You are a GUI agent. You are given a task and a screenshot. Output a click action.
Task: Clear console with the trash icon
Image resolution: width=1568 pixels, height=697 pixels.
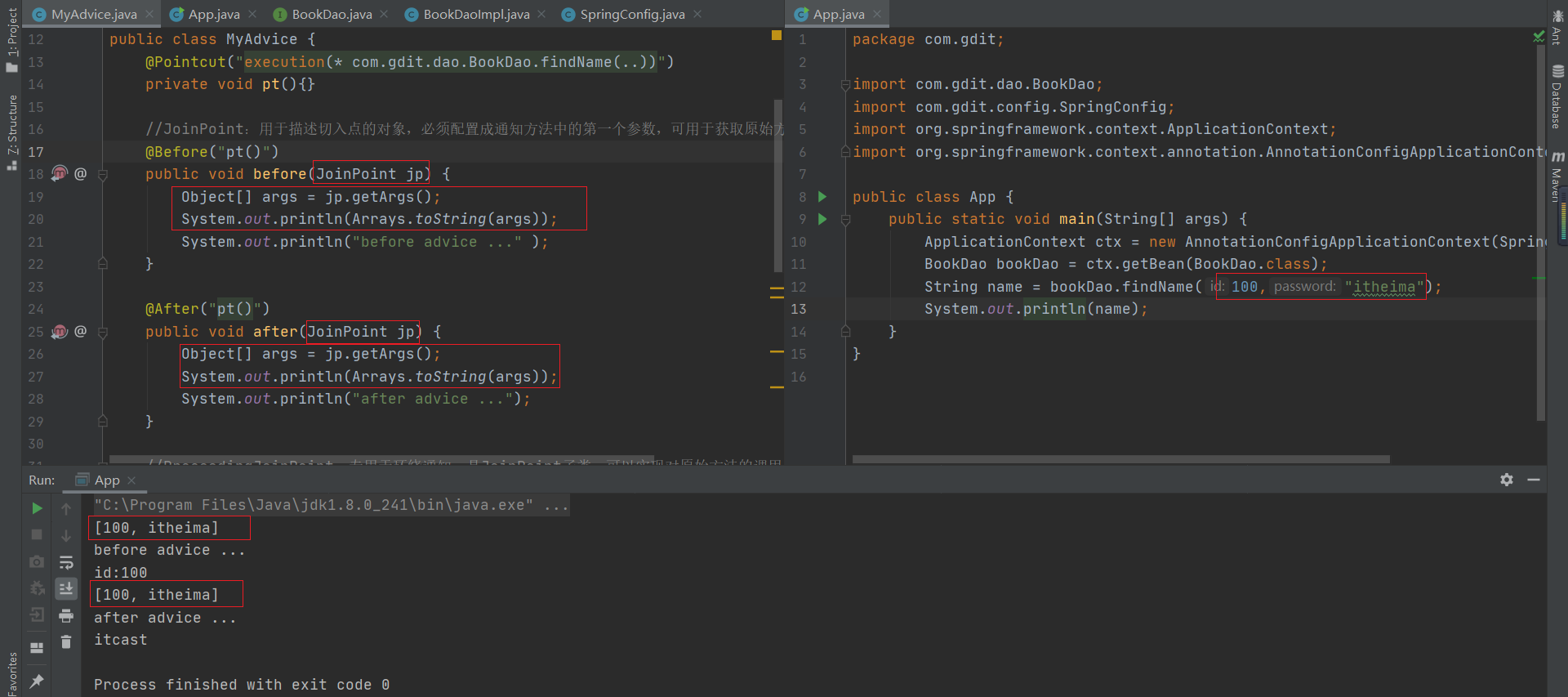(x=66, y=642)
